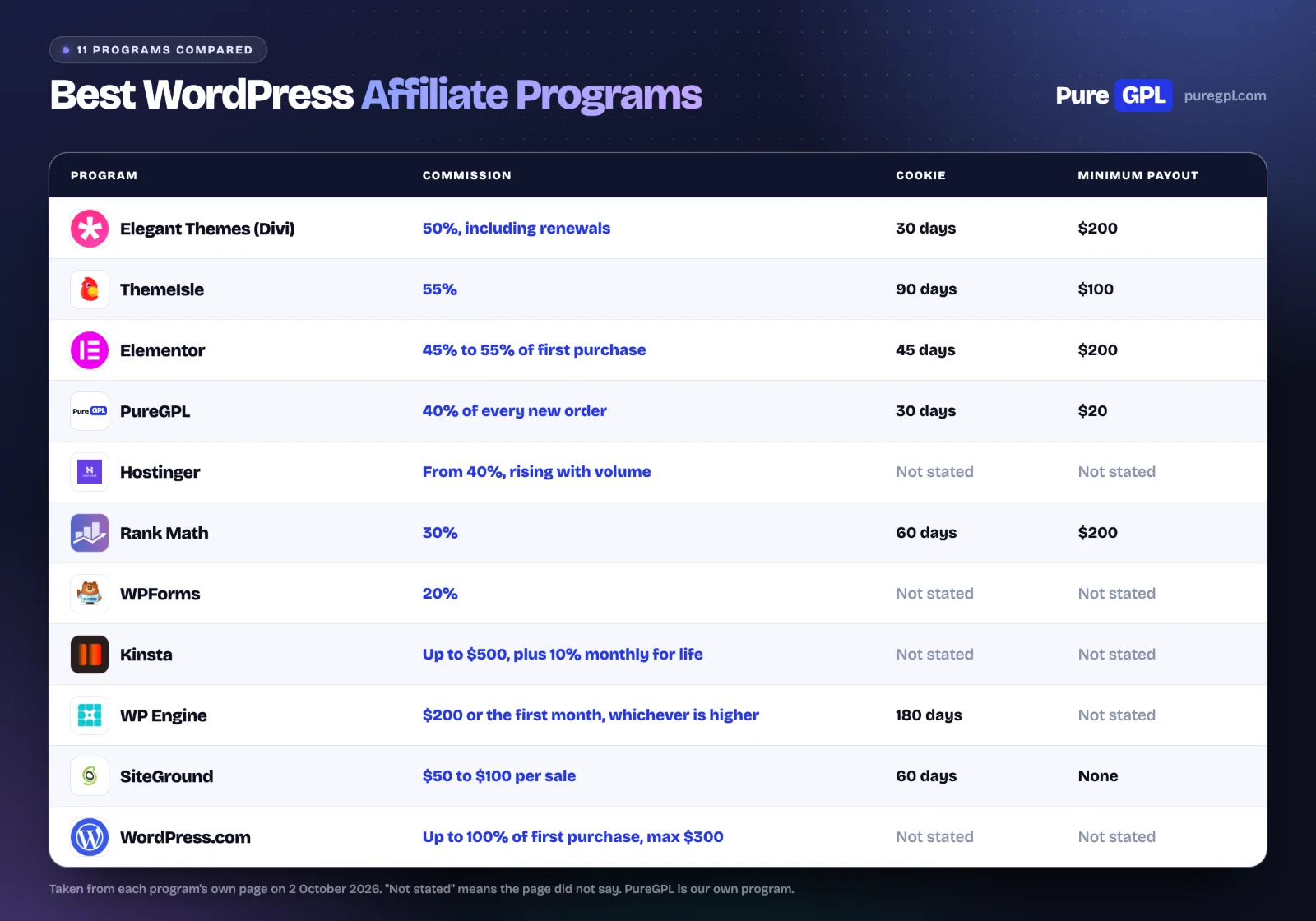The image size is (1316, 921).
Task: Click the 40% of every new order text
Action: pos(514,411)
